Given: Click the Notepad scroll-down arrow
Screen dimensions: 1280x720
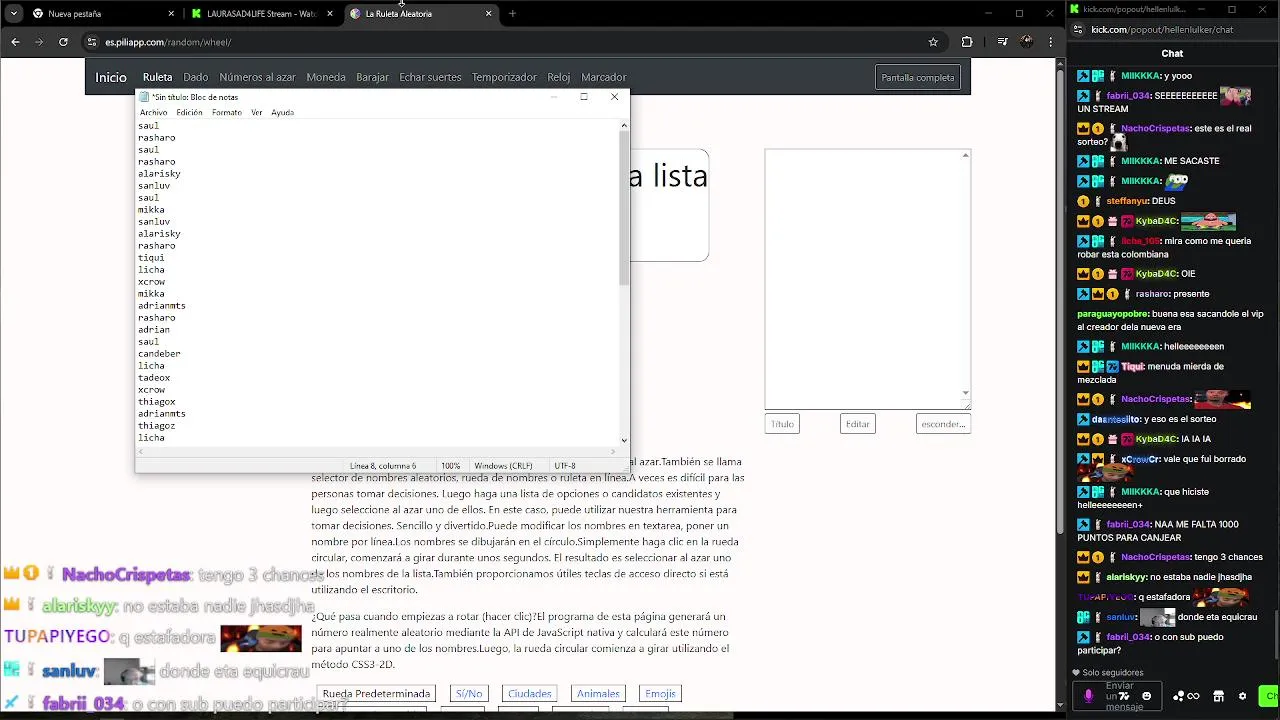Looking at the screenshot, I should (x=624, y=440).
